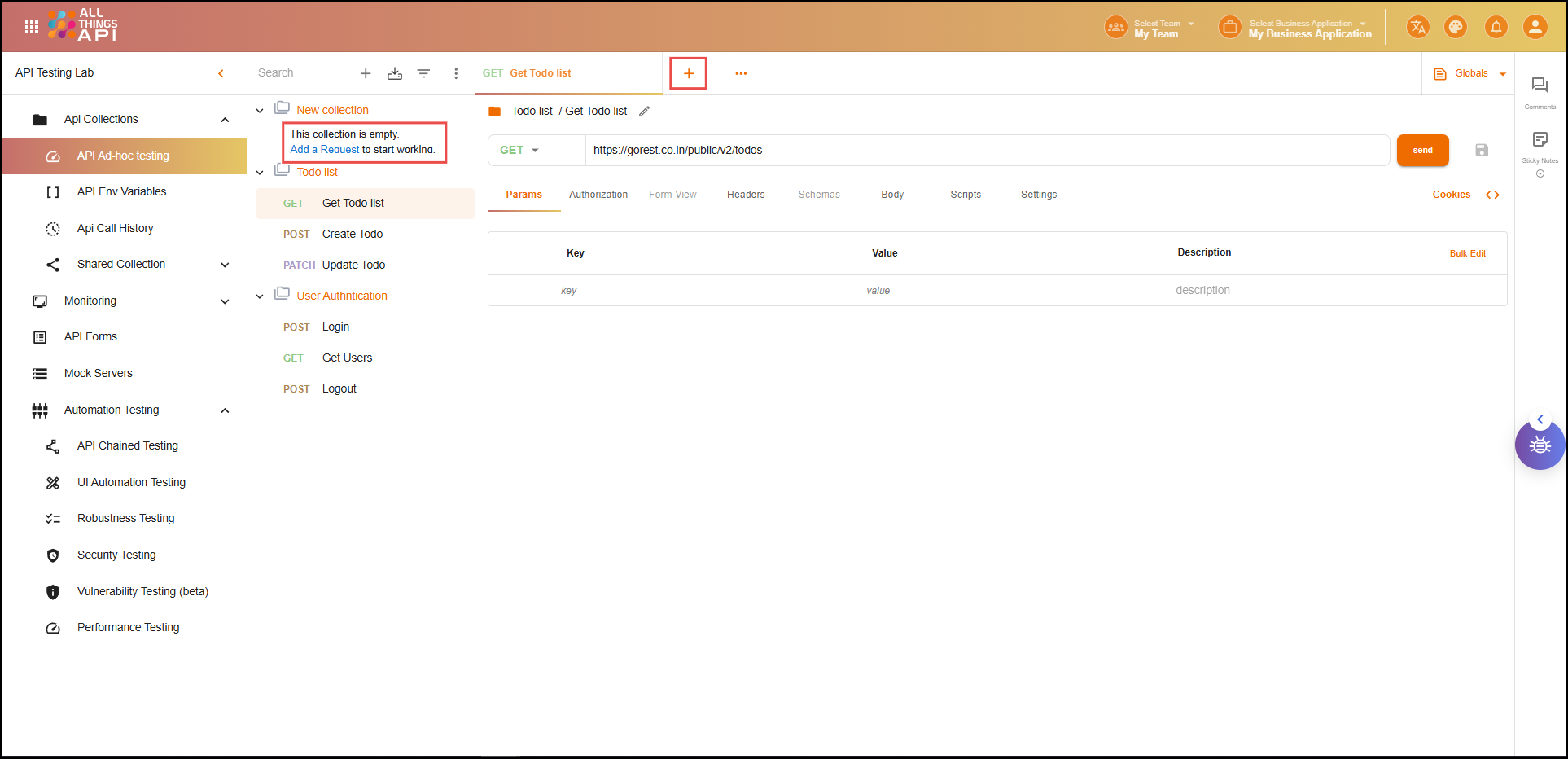Image resolution: width=1568 pixels, height=759 pixels.
Task: Open the app grid menu icon
Action: coord(32,27)
